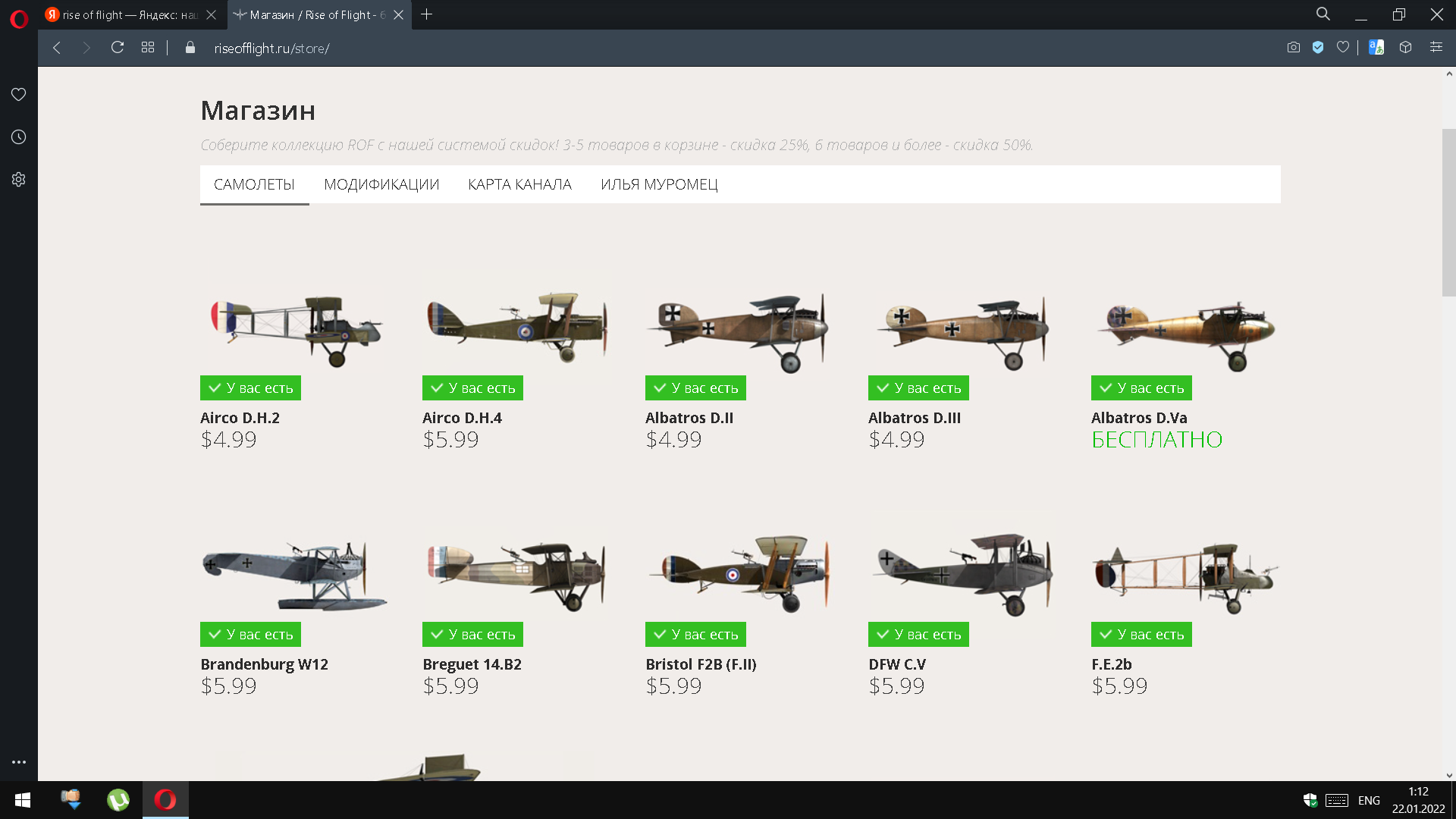
Task: Open the Airco D.H.4 product link
Action: [462, 418]
